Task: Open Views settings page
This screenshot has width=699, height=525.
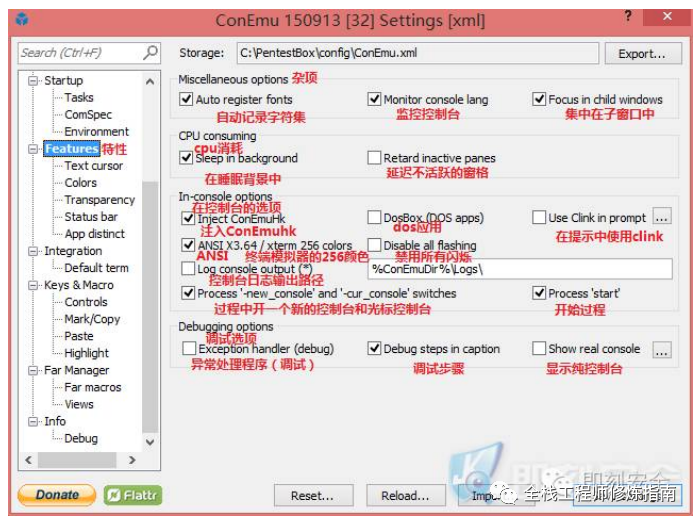Action: (x=78, y=404)
